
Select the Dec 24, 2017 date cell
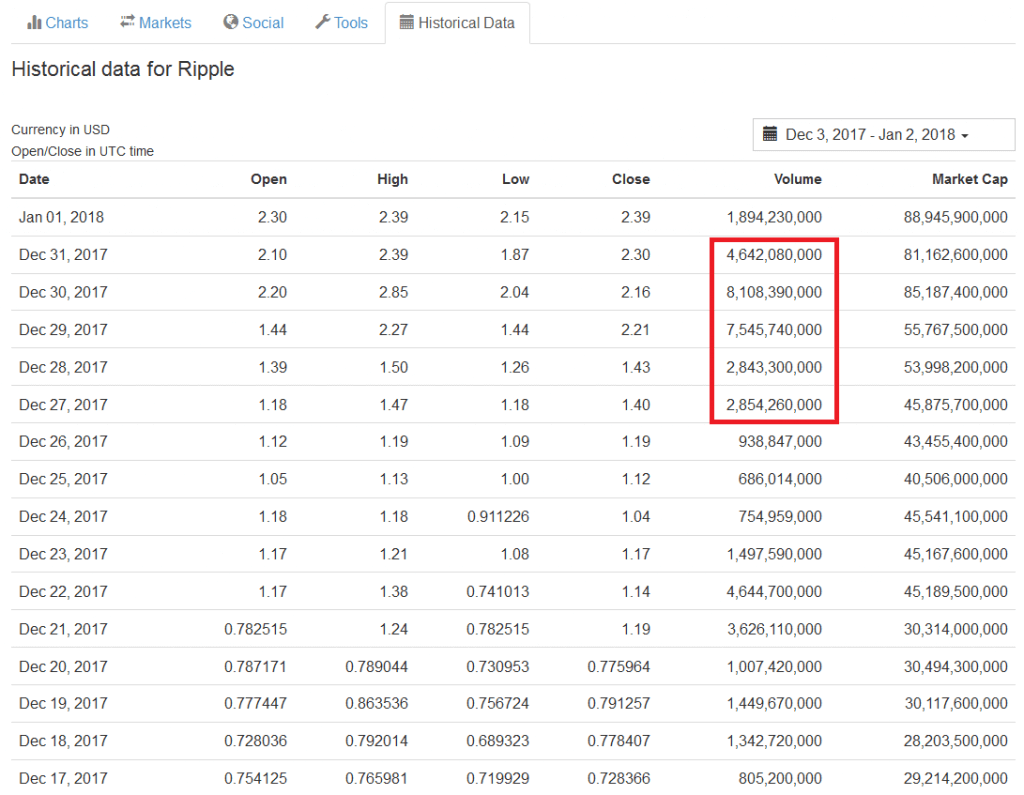coord(63,517)
